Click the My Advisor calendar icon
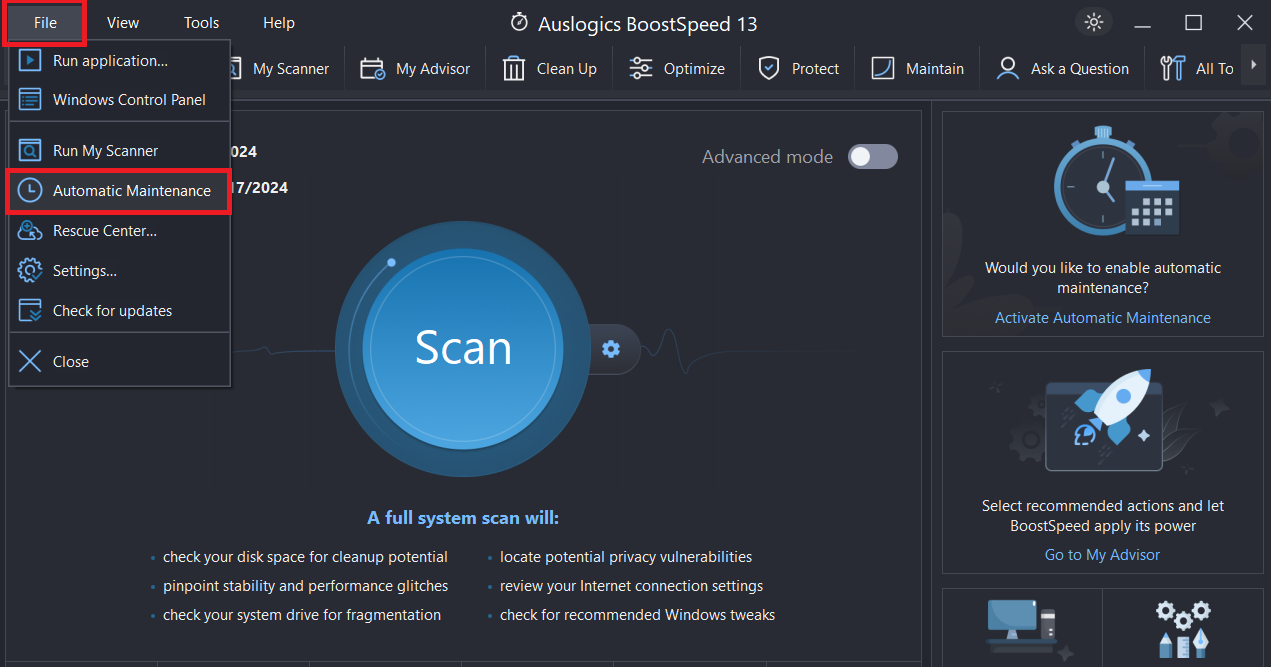This screenshot has height=667, width=1271. [x=372, y=69]
